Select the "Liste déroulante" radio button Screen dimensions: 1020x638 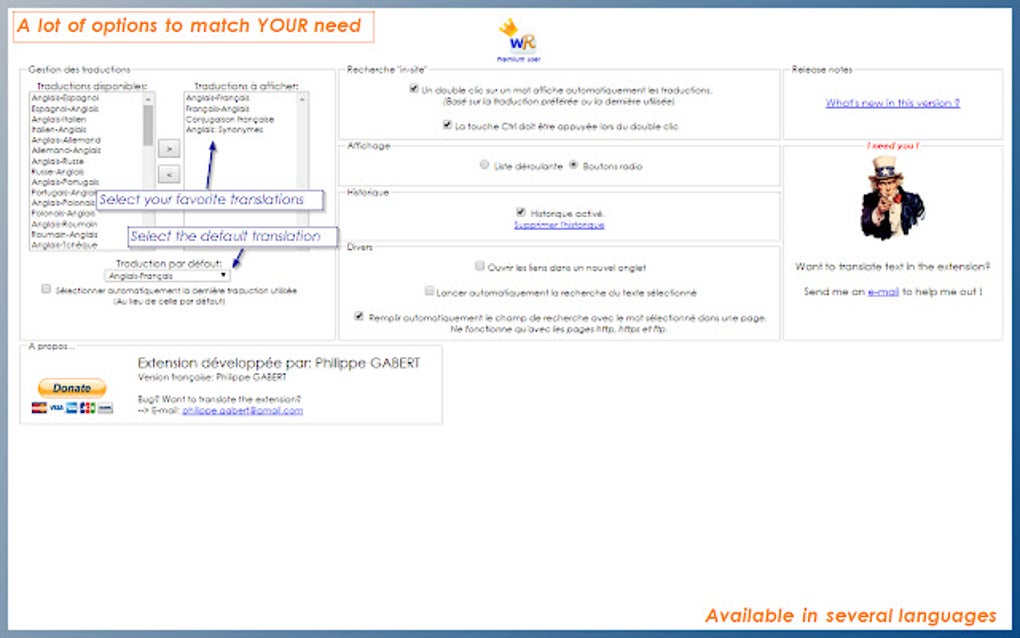point(483,164)
